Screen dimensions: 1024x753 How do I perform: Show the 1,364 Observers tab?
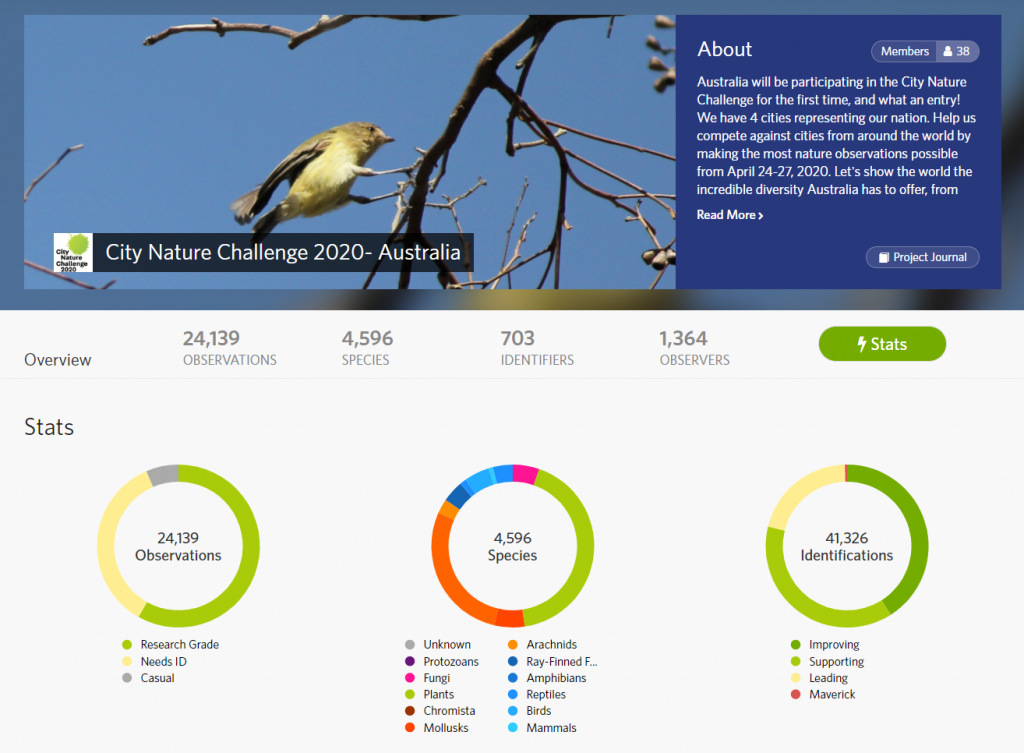[x=694, y=348]
